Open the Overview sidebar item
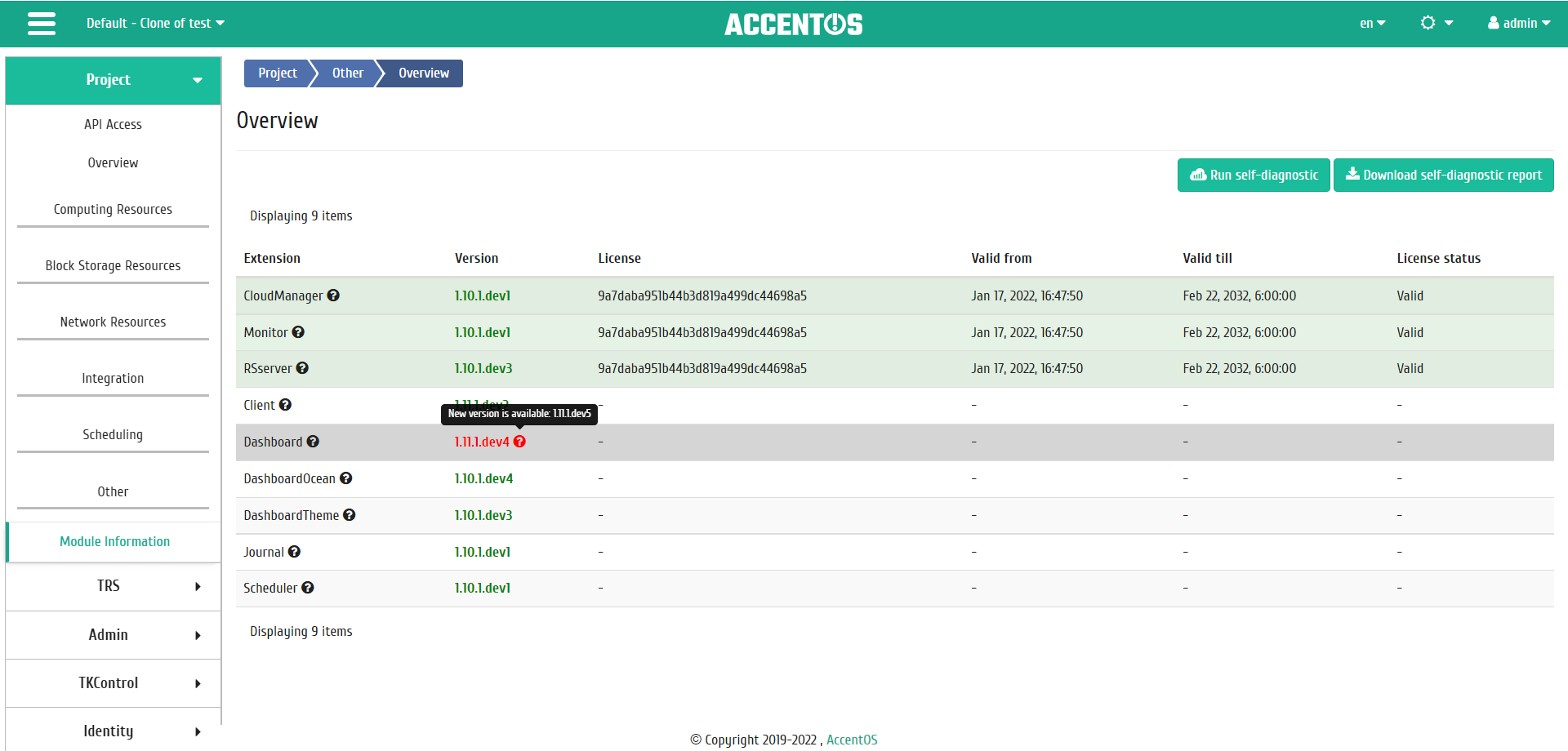The image size is (1568, 751). tap(114, 162)
